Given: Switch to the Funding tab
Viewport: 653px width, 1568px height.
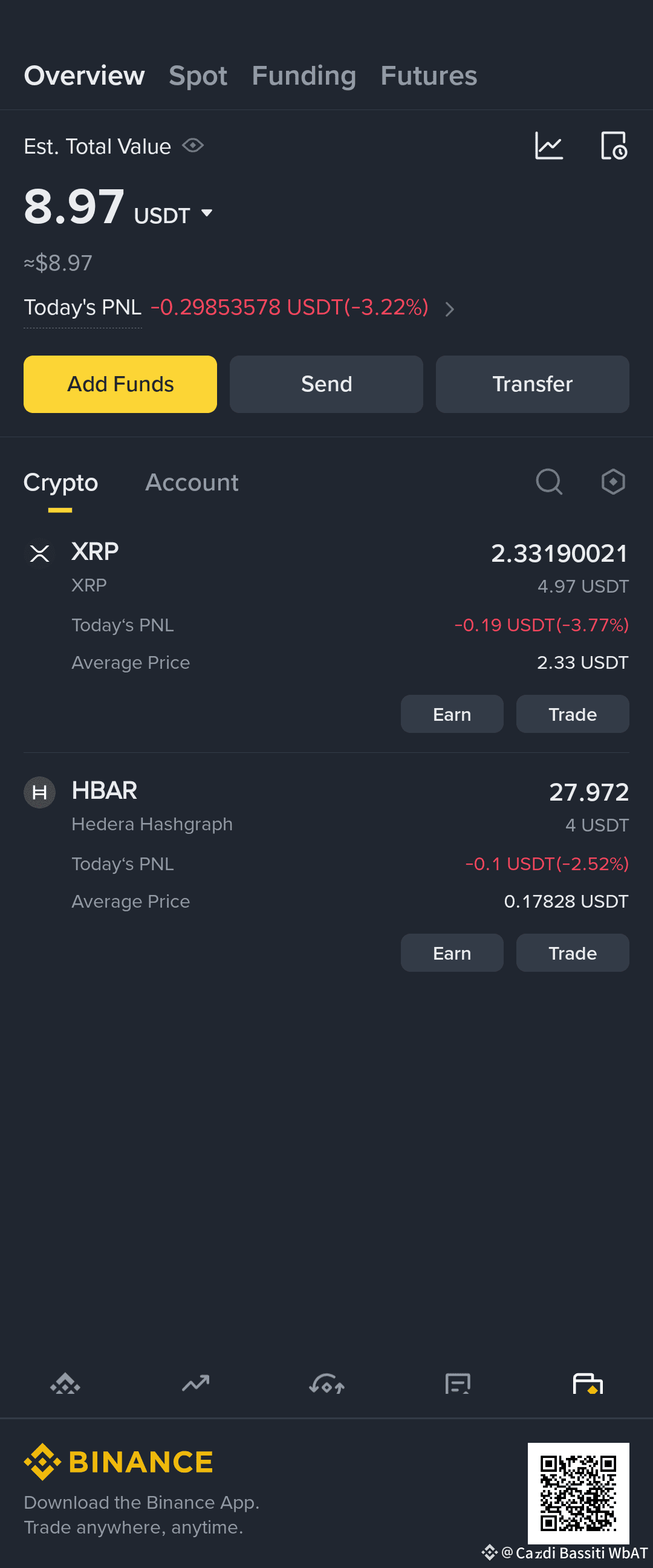Looking at the screenshot, I should (x=304, y=76).
